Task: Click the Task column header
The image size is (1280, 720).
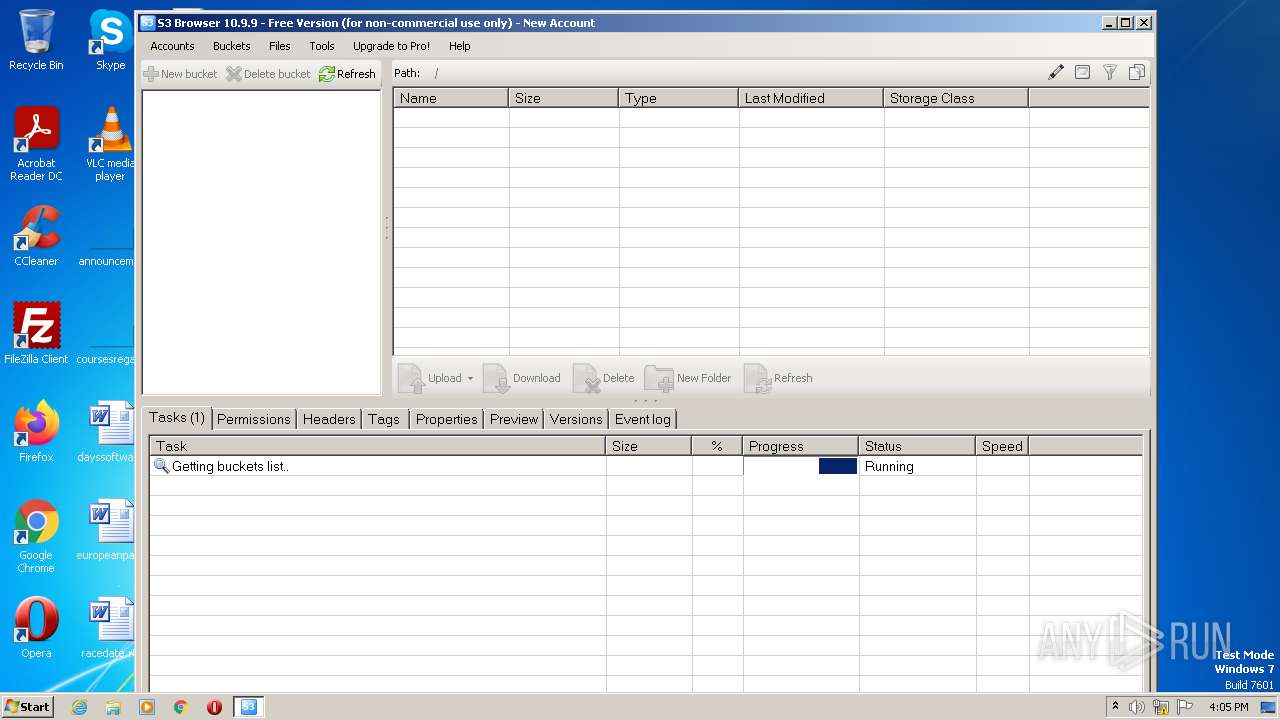Action: tap(378, 446)
